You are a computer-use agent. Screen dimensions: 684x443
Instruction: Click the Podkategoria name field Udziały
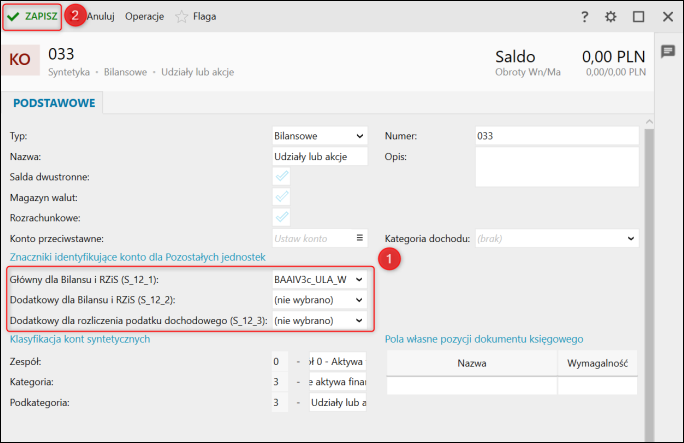pyautogui.click(x=338, y=402)
